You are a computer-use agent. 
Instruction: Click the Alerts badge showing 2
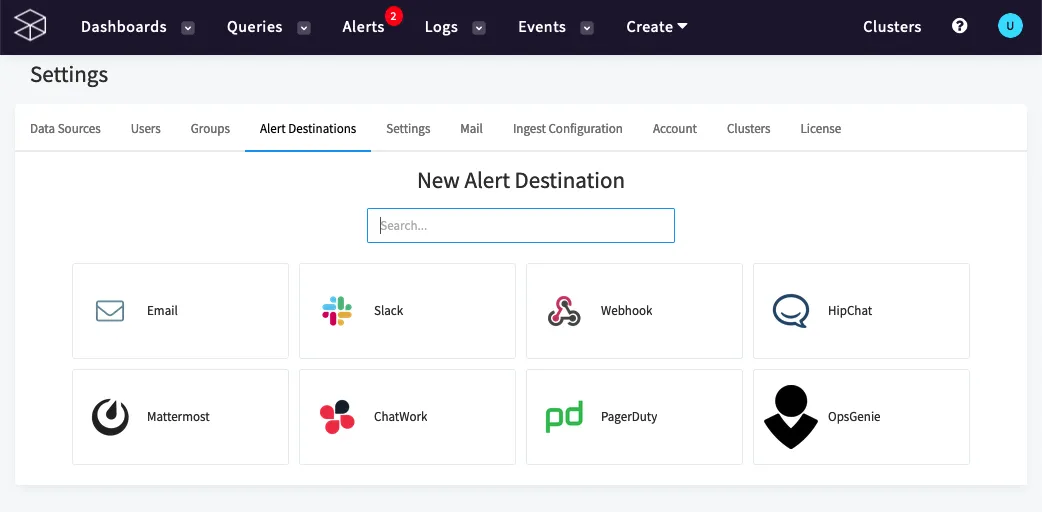[393, 17]
